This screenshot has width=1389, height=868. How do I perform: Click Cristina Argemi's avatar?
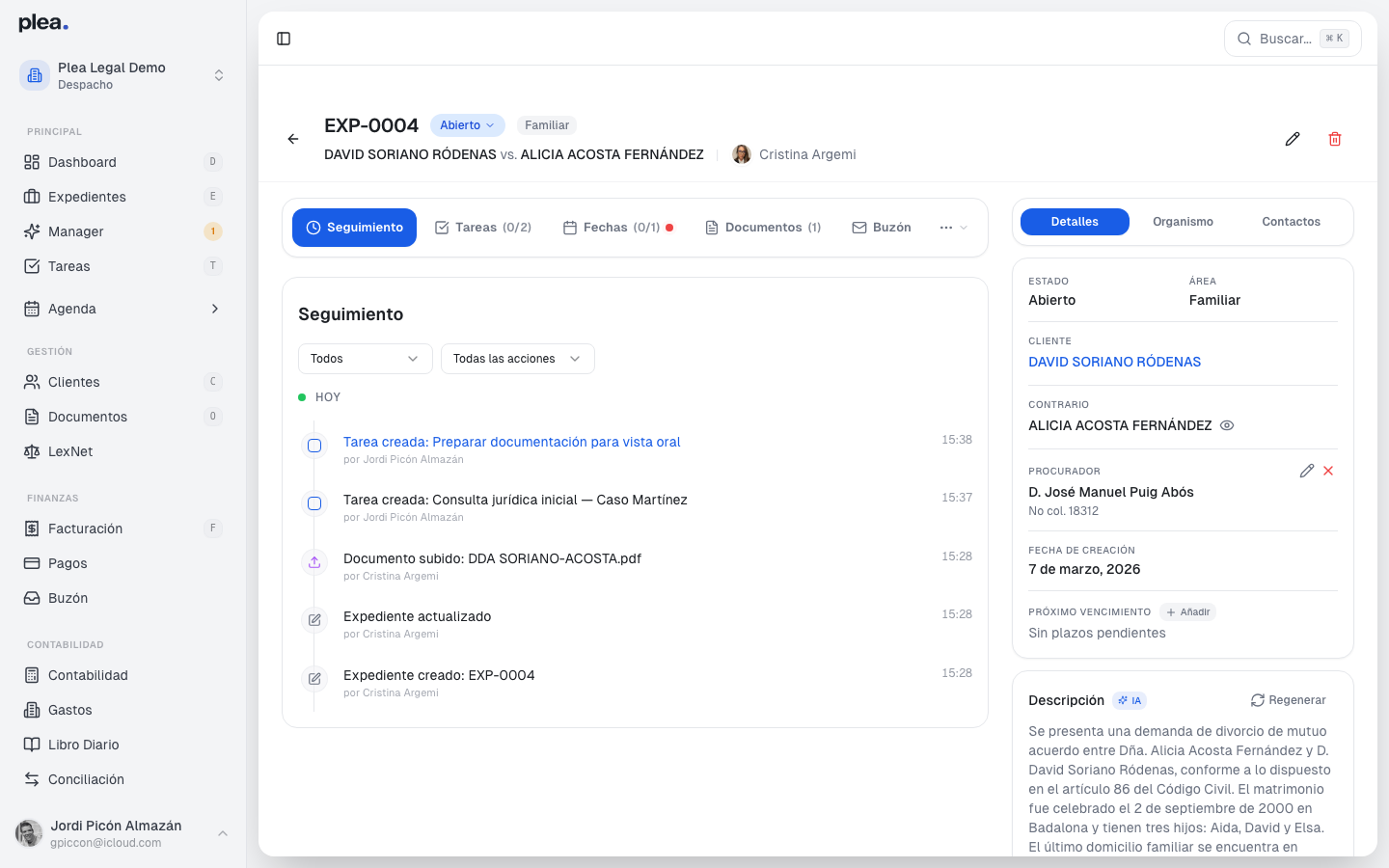[742, 154]
